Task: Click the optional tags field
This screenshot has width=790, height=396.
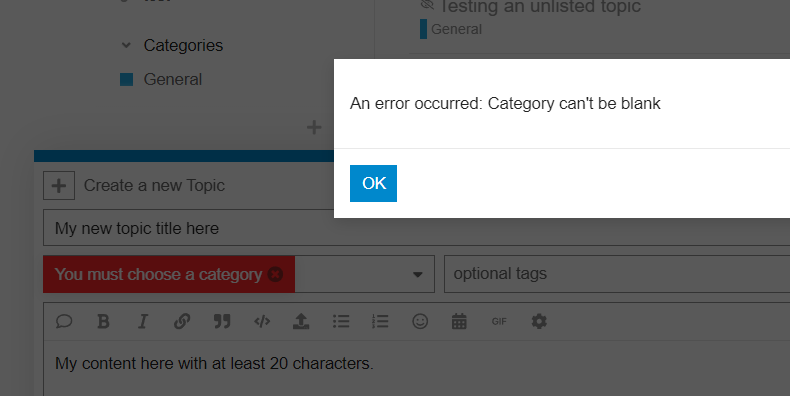Action: (617, 274)
